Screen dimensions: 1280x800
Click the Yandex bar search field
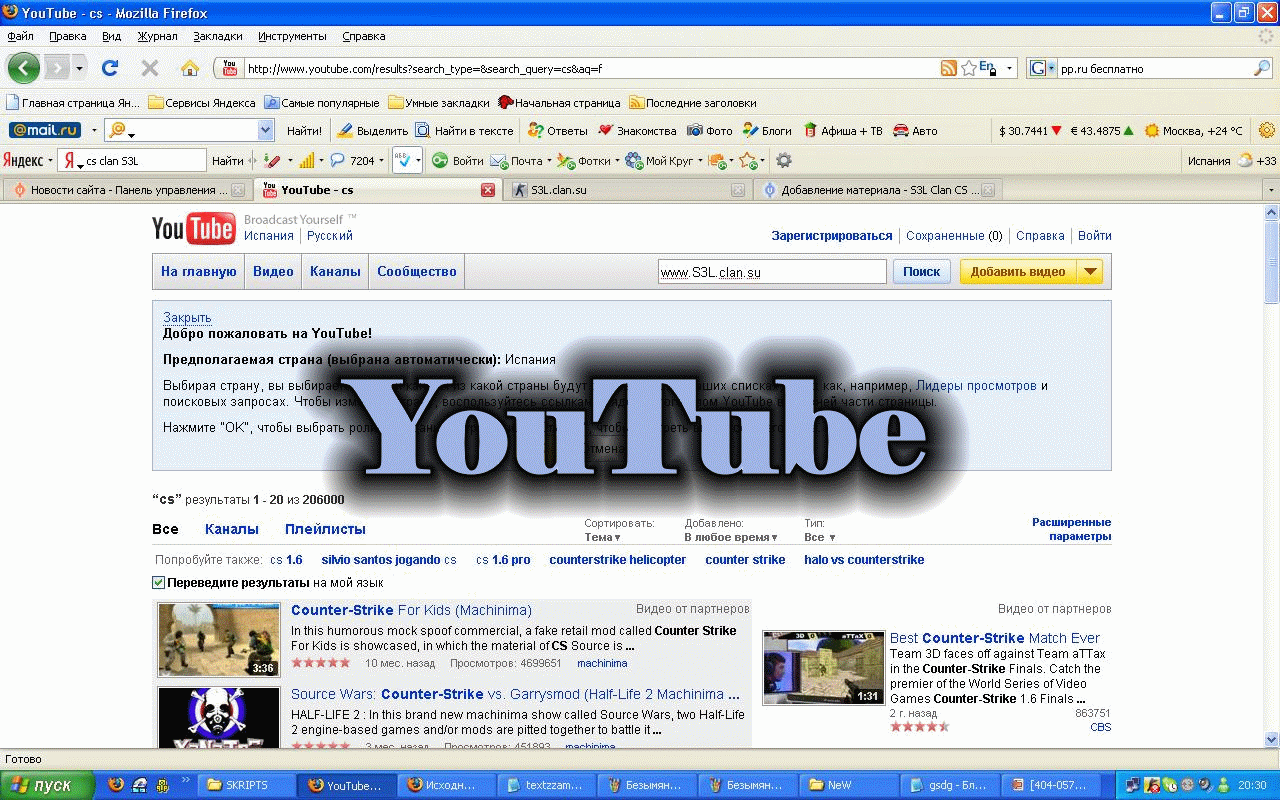[x=132, y=160]
